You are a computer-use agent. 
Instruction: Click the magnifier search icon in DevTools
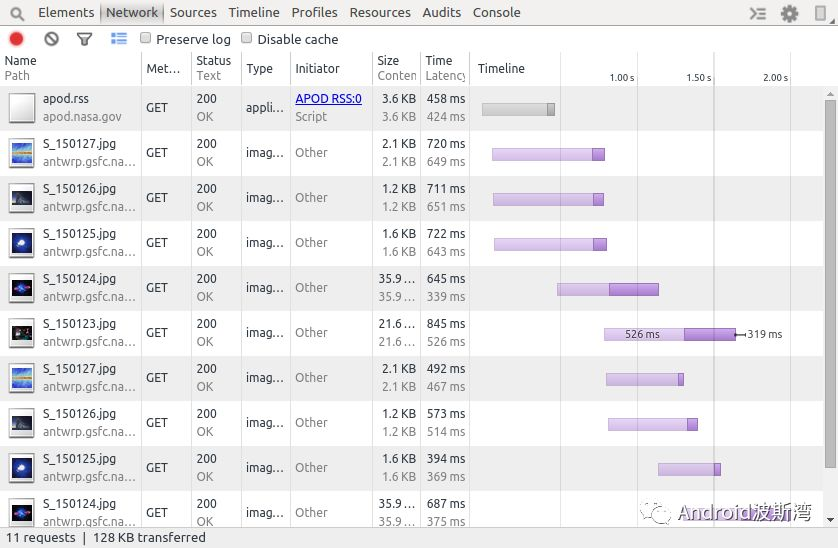(x=15, y=13)
